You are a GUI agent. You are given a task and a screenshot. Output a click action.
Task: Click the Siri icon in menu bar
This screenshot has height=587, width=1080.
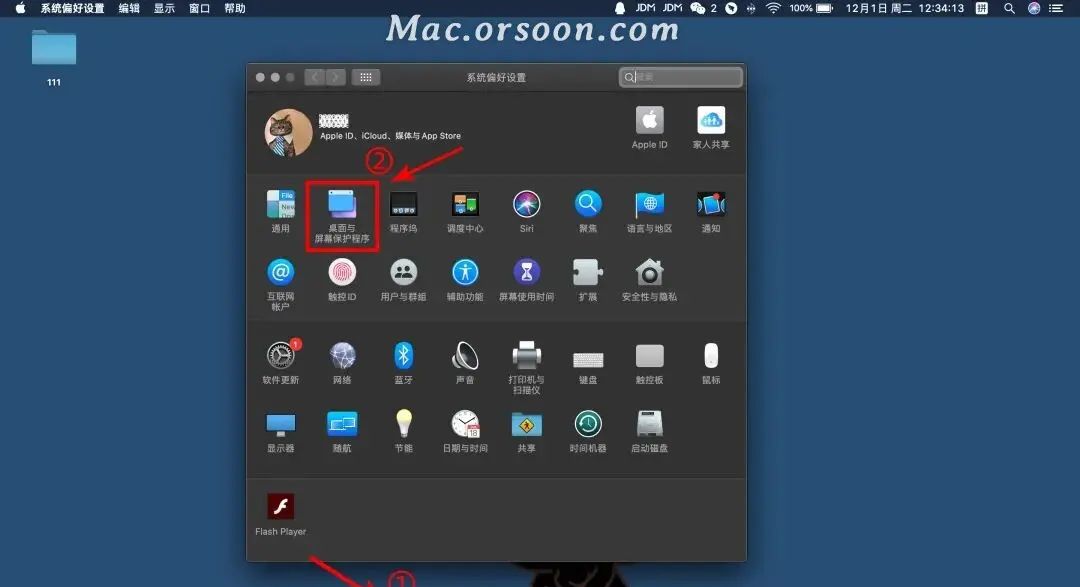1034,8
